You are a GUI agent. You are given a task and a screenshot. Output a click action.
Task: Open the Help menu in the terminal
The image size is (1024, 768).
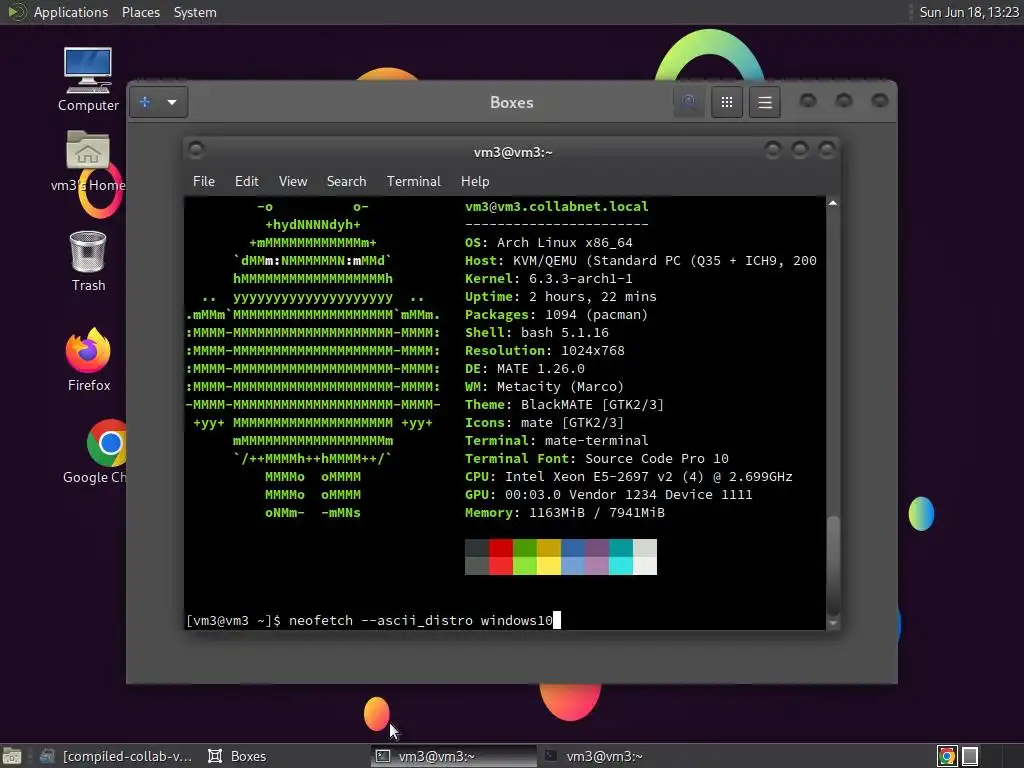pyautogui.click(x=475, y=181)
